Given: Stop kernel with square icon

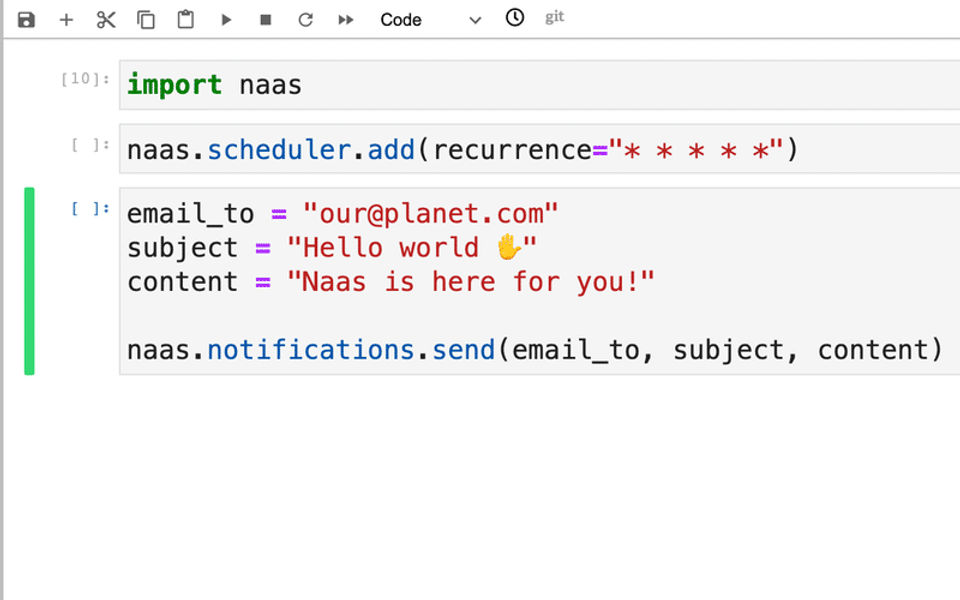Looking at the screenshot, I should [265, 20].
